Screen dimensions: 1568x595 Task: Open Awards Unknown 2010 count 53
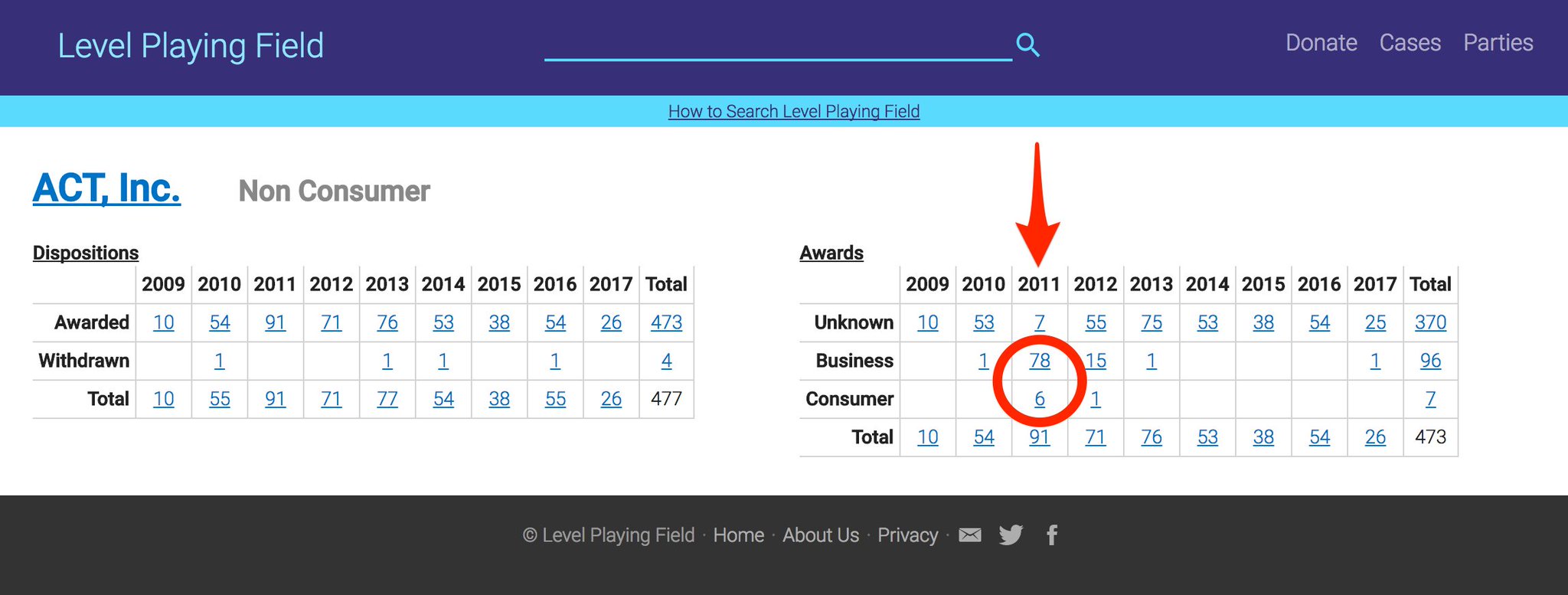click(984, 322)
